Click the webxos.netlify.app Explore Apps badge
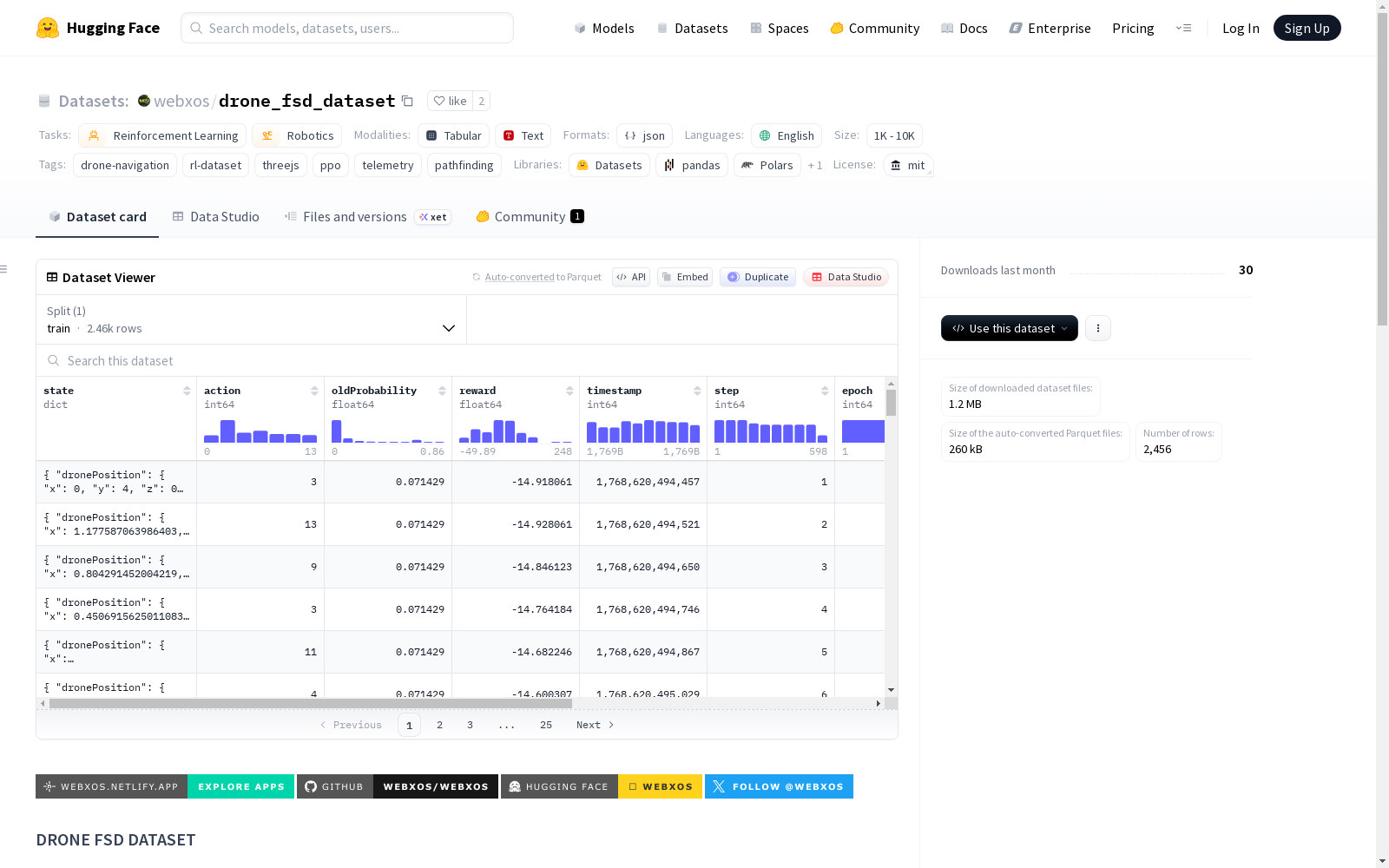Viewport: 1389px width, 868px height. point(165,786)
